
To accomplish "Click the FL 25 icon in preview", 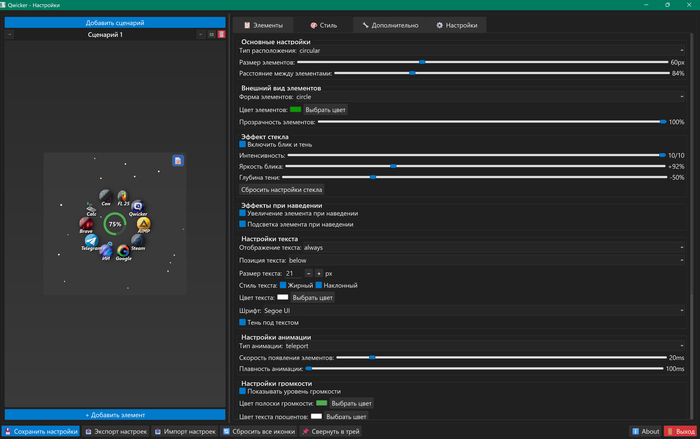I will (123, 196).
